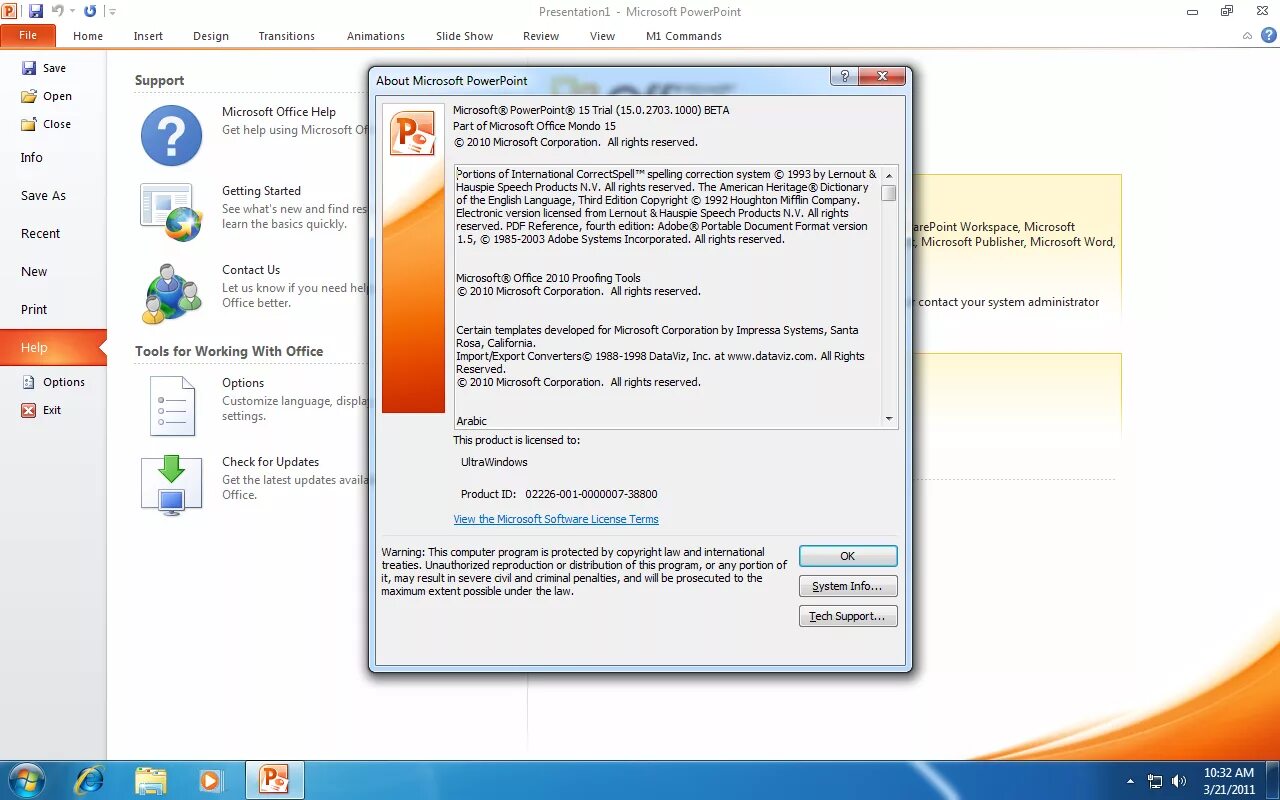Click the Save icon in Quick Access Toolbar
1280x800 pixels.
pyautogui.click(x=36, y=11)
